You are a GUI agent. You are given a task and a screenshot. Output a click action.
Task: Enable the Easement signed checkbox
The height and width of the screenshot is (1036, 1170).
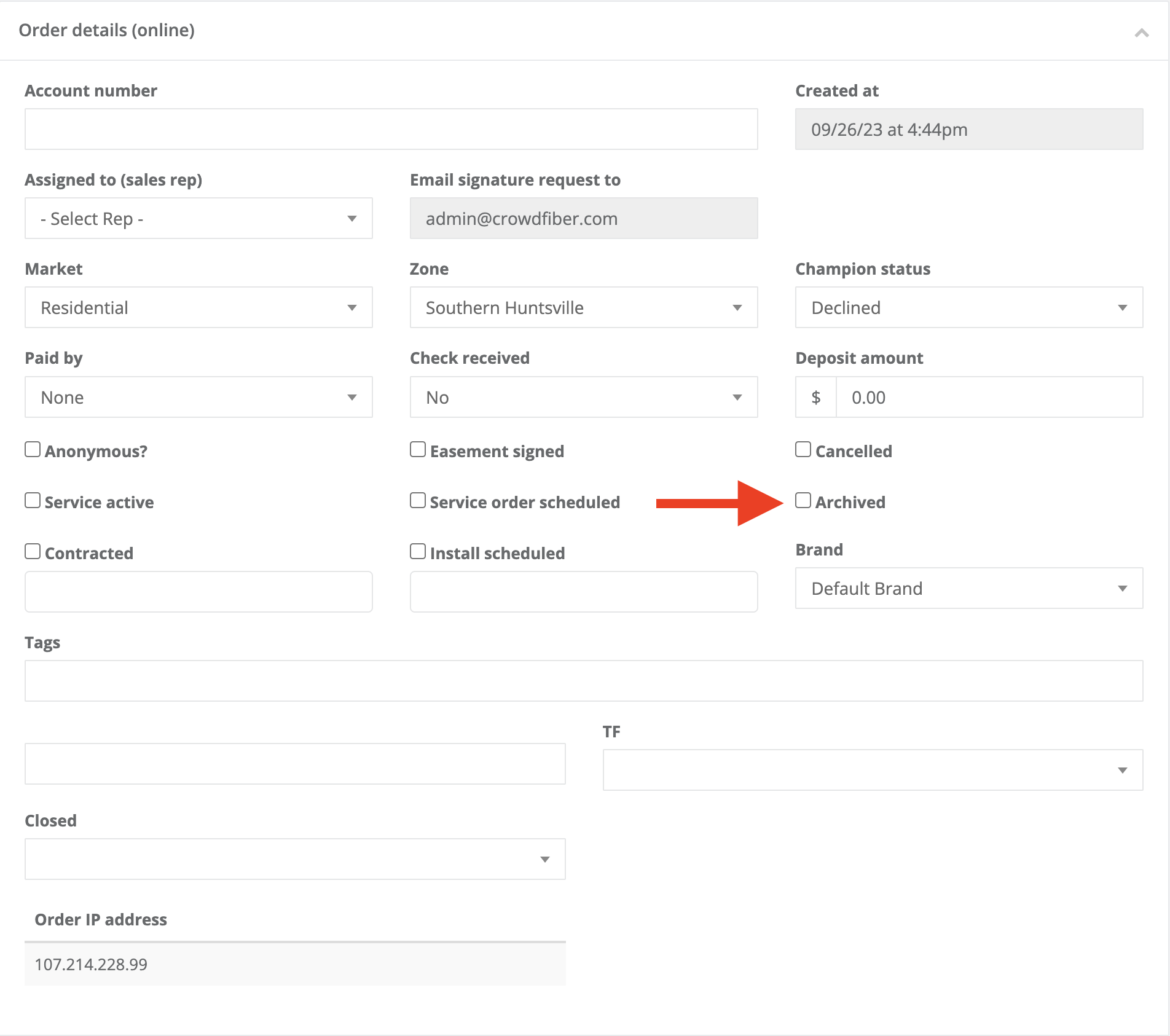418,450
